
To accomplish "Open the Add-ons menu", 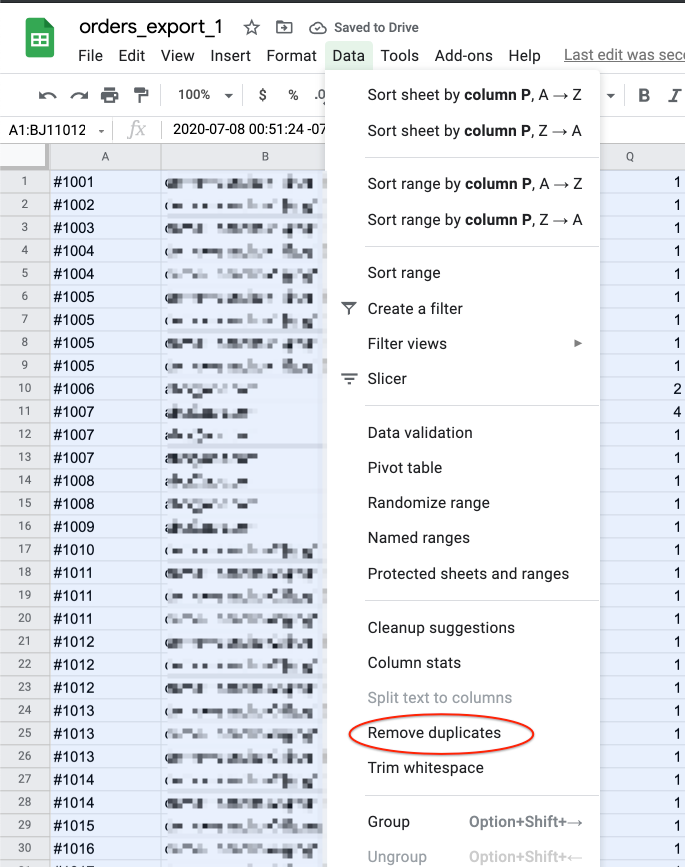I will click(x=463, y=56).
